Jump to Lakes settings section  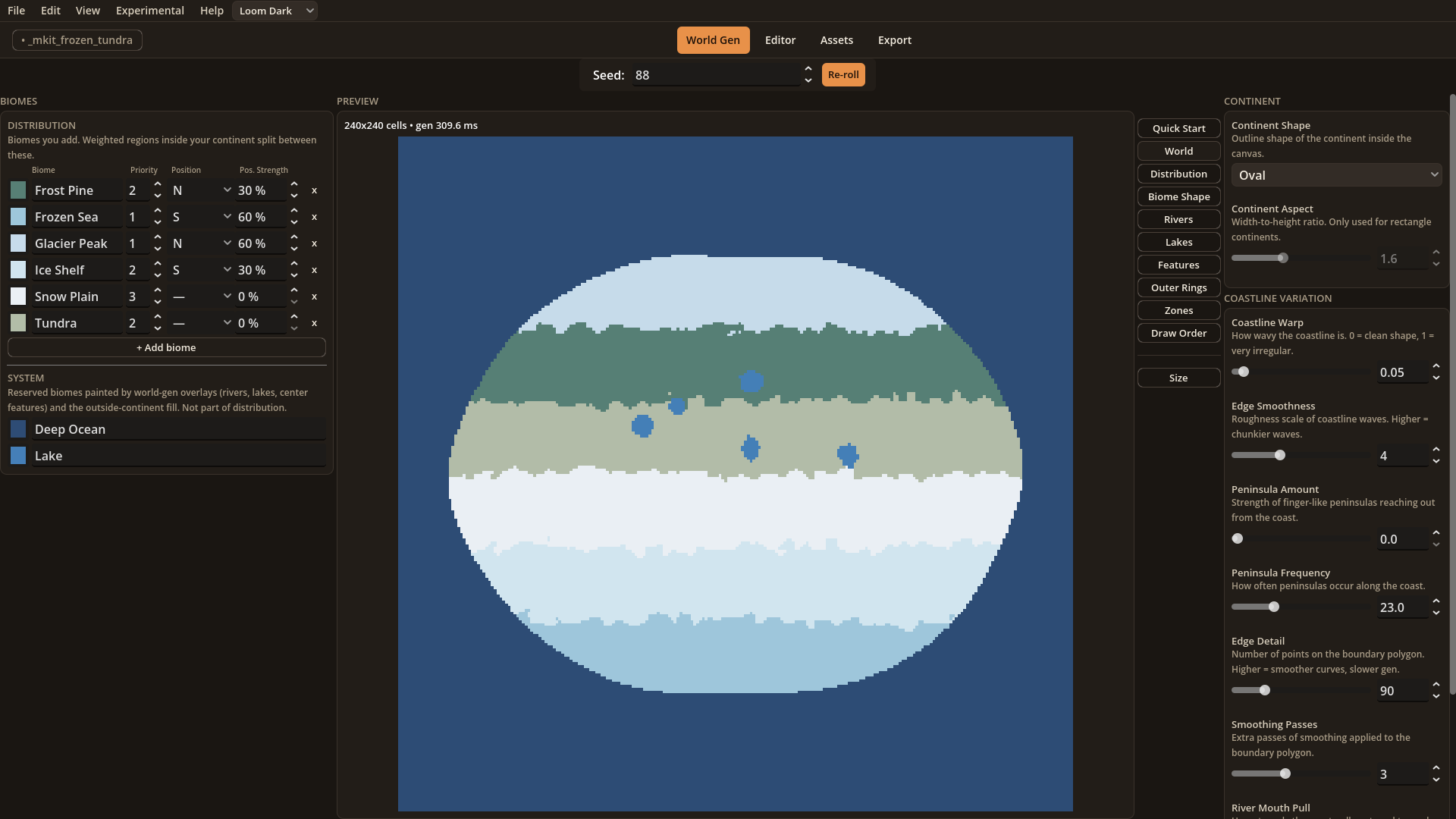point(1178,242)
